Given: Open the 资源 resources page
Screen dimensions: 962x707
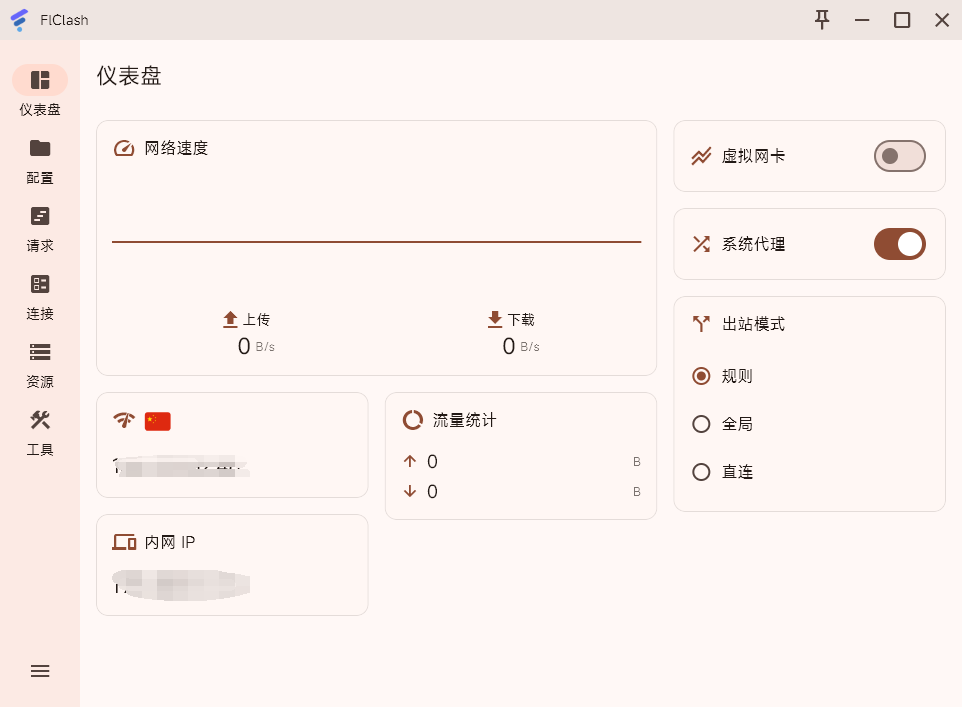Looking at the screenshot, I should click(40, 353).
